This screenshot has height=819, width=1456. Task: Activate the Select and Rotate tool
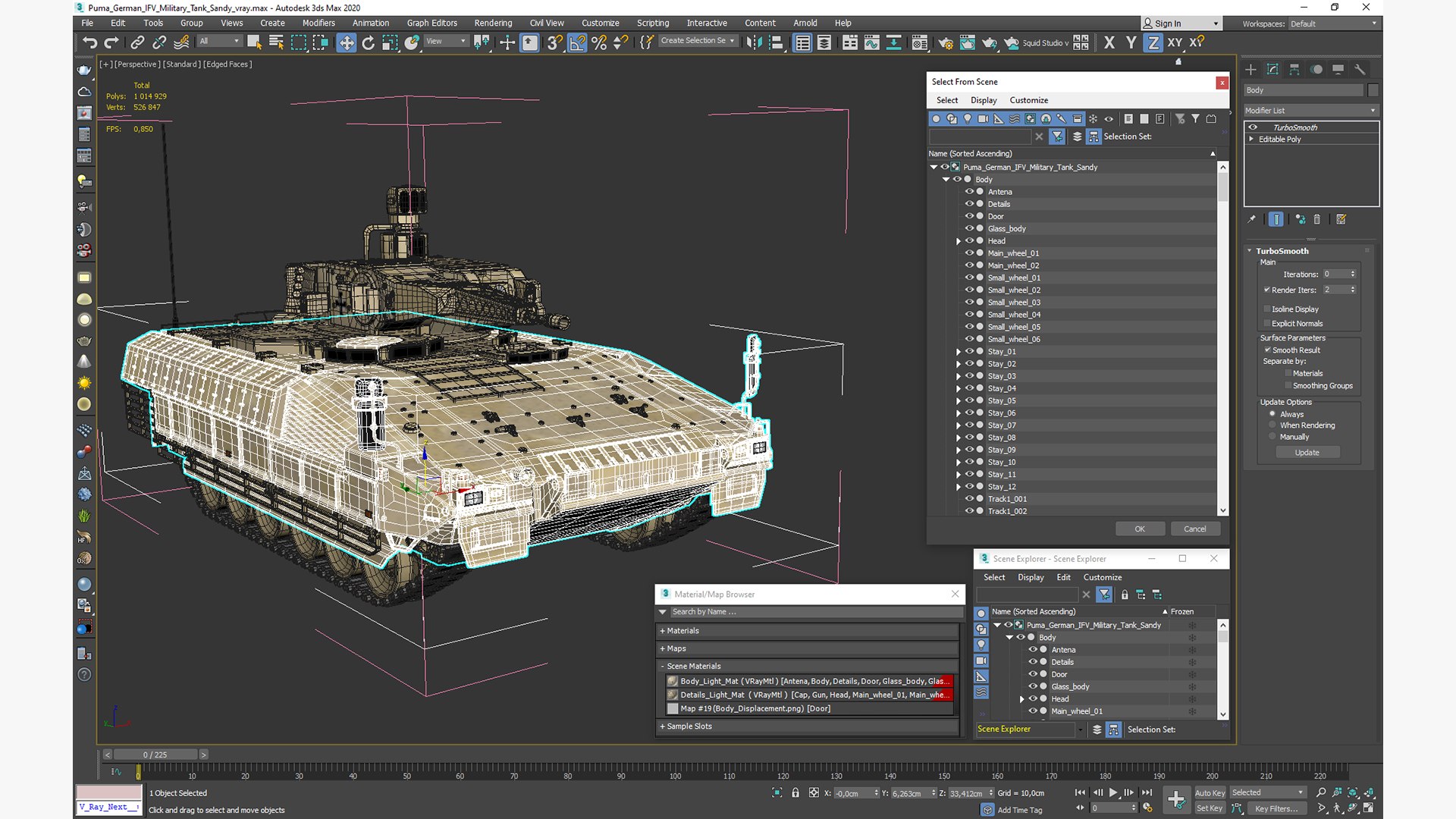[368, 42]
